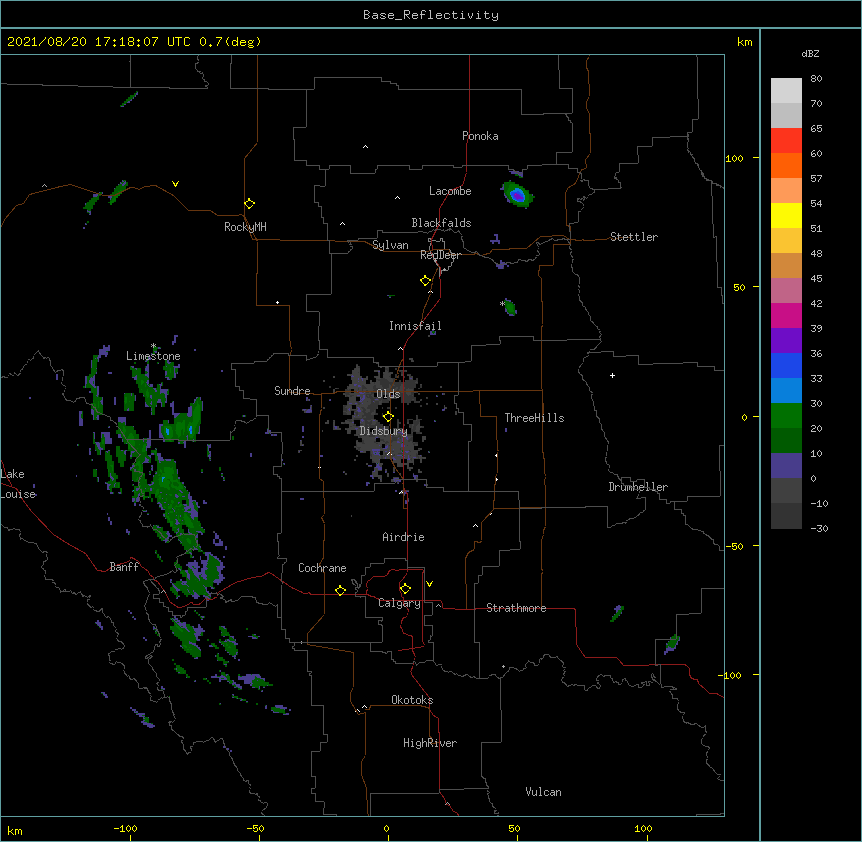862x842 pixels.
Task: Click the small green echo southeast of RedDeer
Action: 510,307
